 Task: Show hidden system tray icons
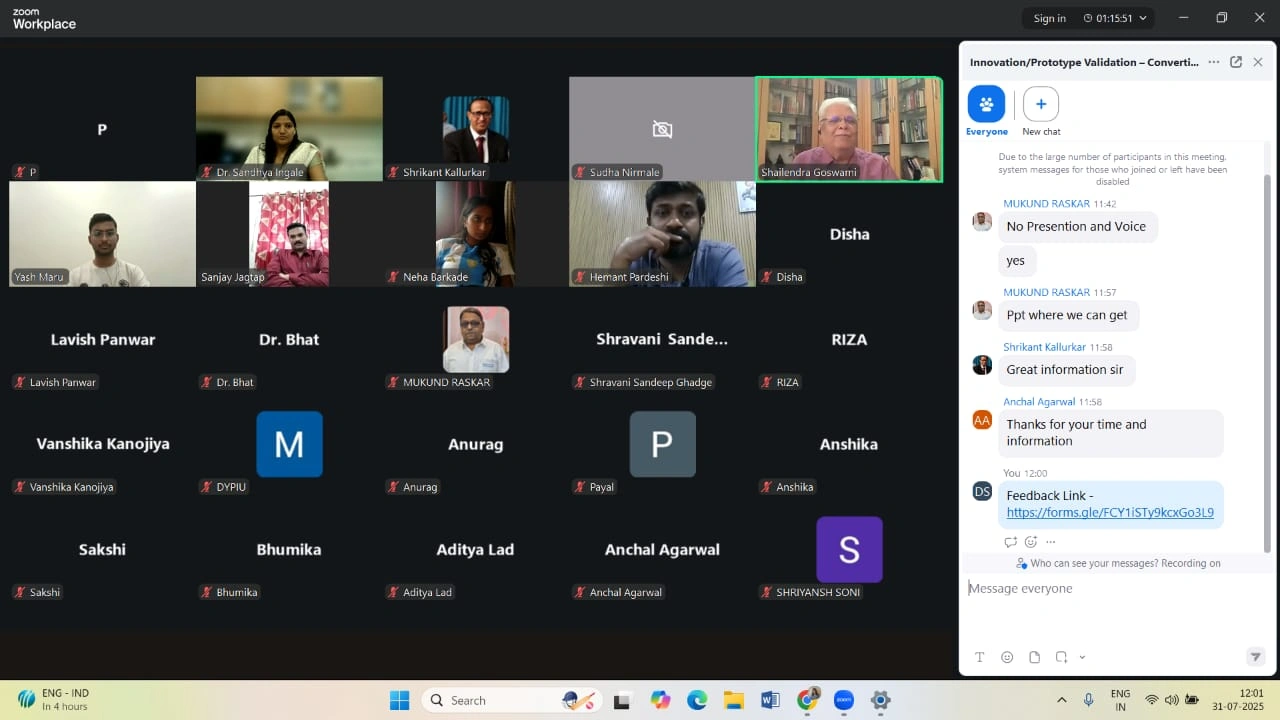click(1061, 700)
